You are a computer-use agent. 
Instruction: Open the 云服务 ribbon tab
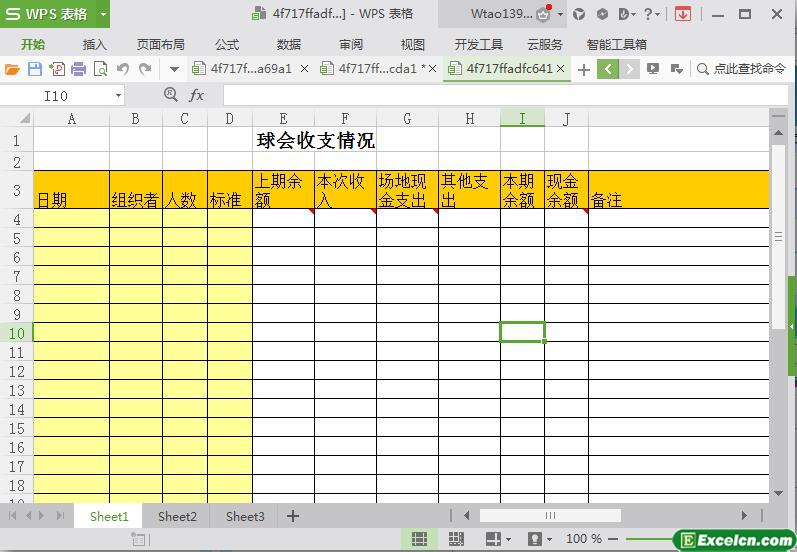pyautogui.click(x=544, y=45)
